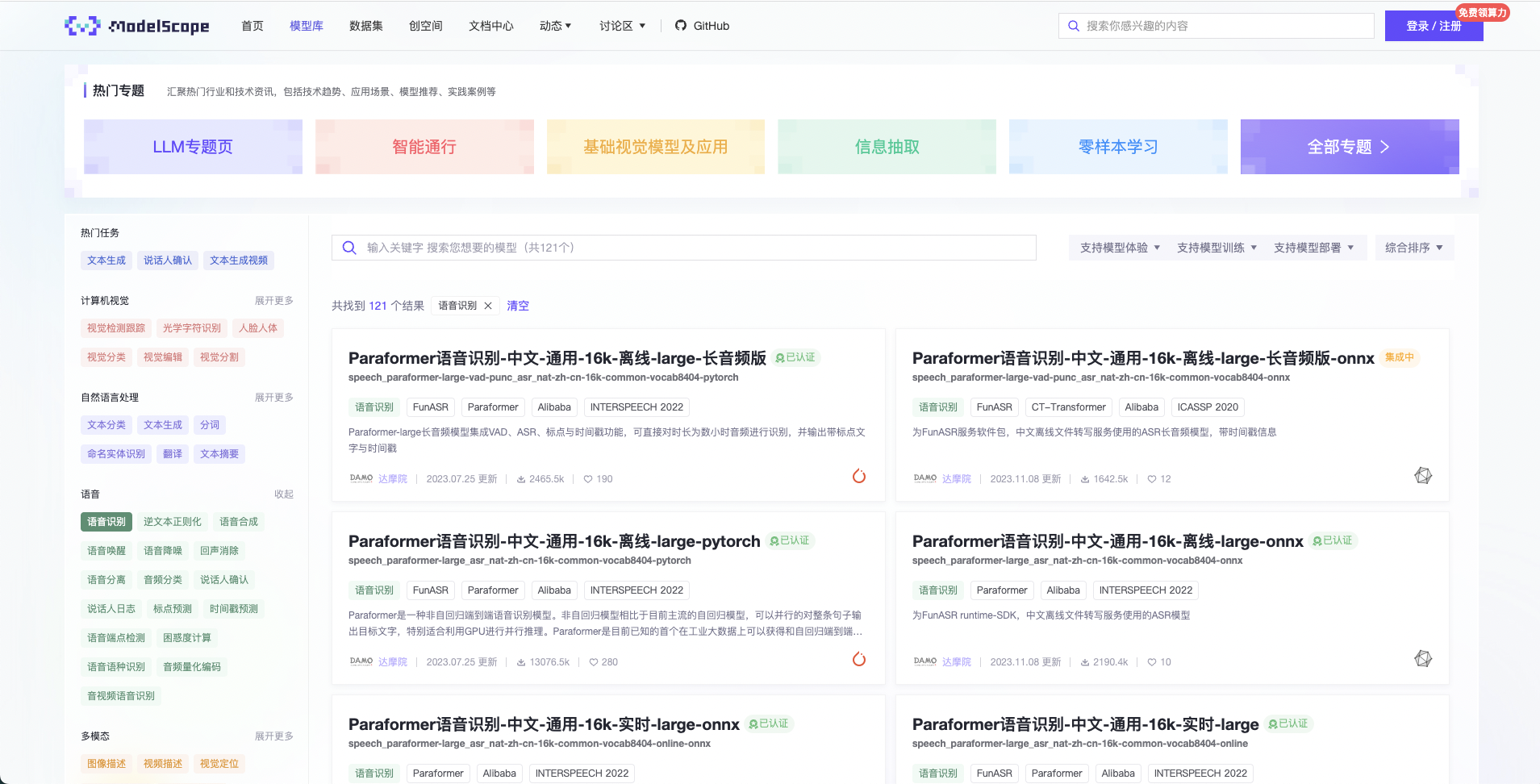This screenshot has width=1540, height=784.
Task: Open 基础视觉模型及应用 topic banner
Action: coord(656,147)
